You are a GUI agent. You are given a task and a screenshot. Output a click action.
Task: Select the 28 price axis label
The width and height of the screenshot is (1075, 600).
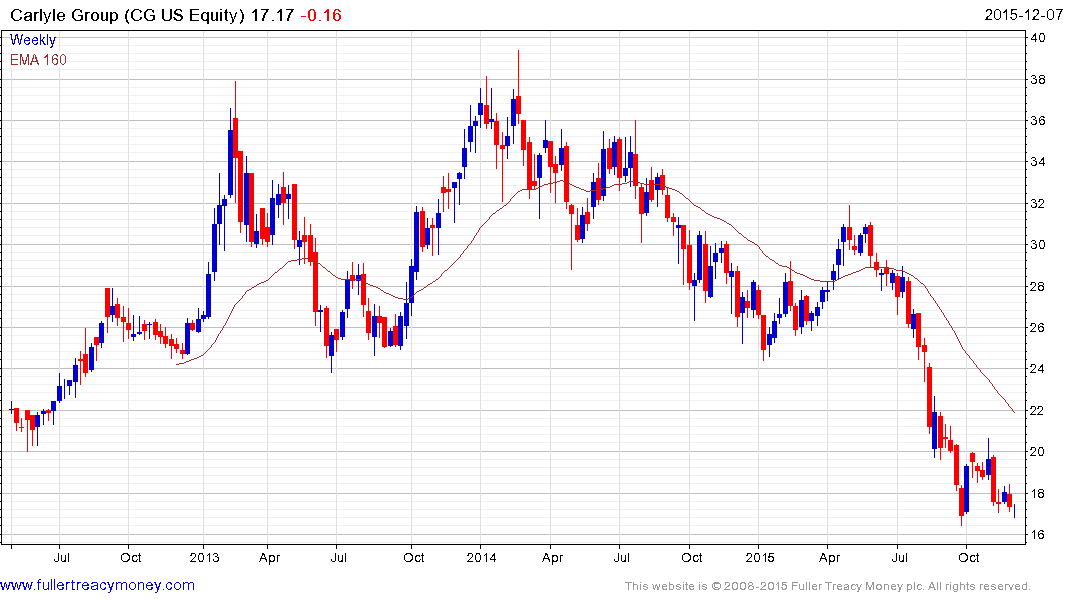pyautogui.click(x=1038, y=286)
